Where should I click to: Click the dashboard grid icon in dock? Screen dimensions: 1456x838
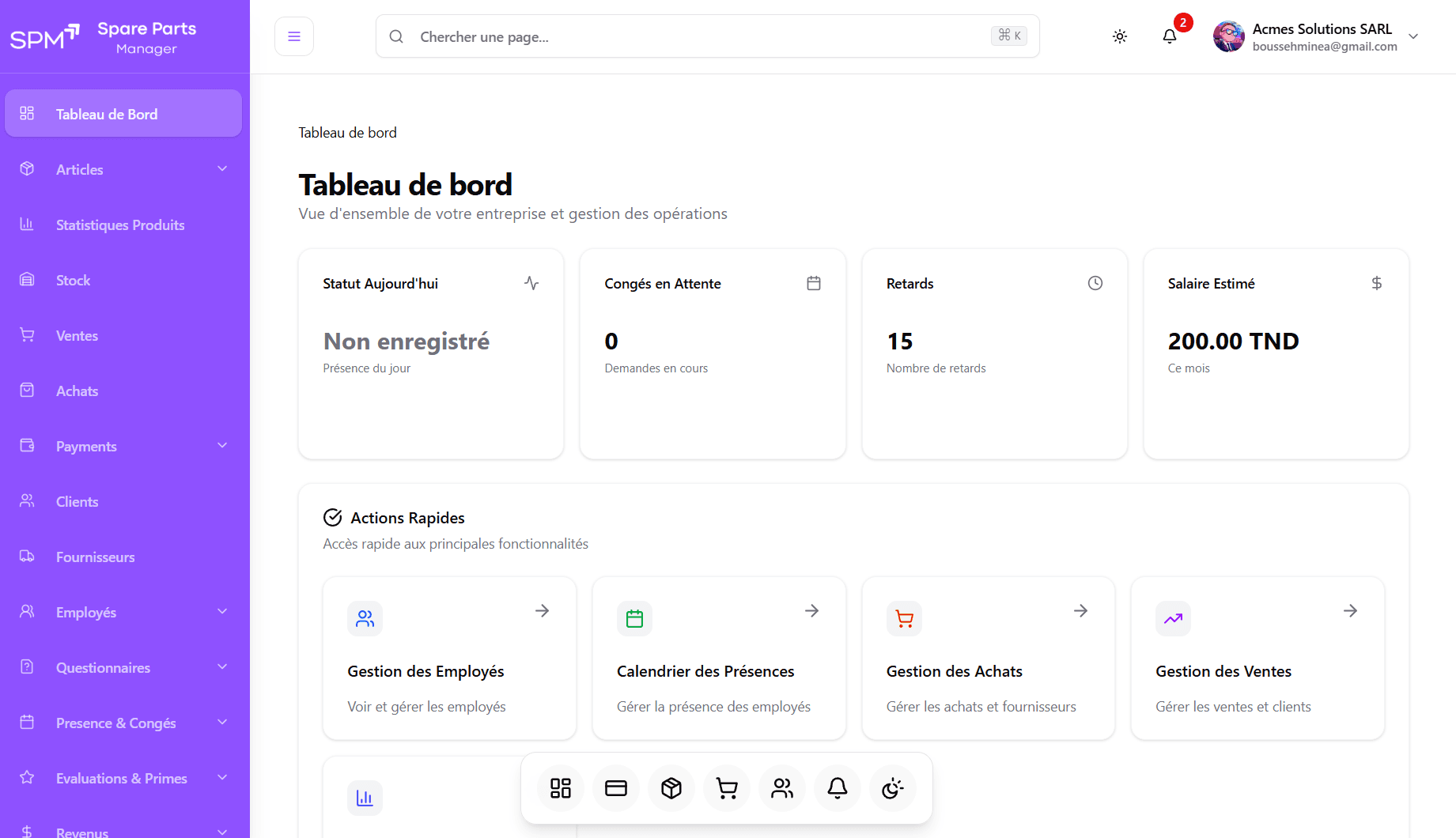coord(560,788)
